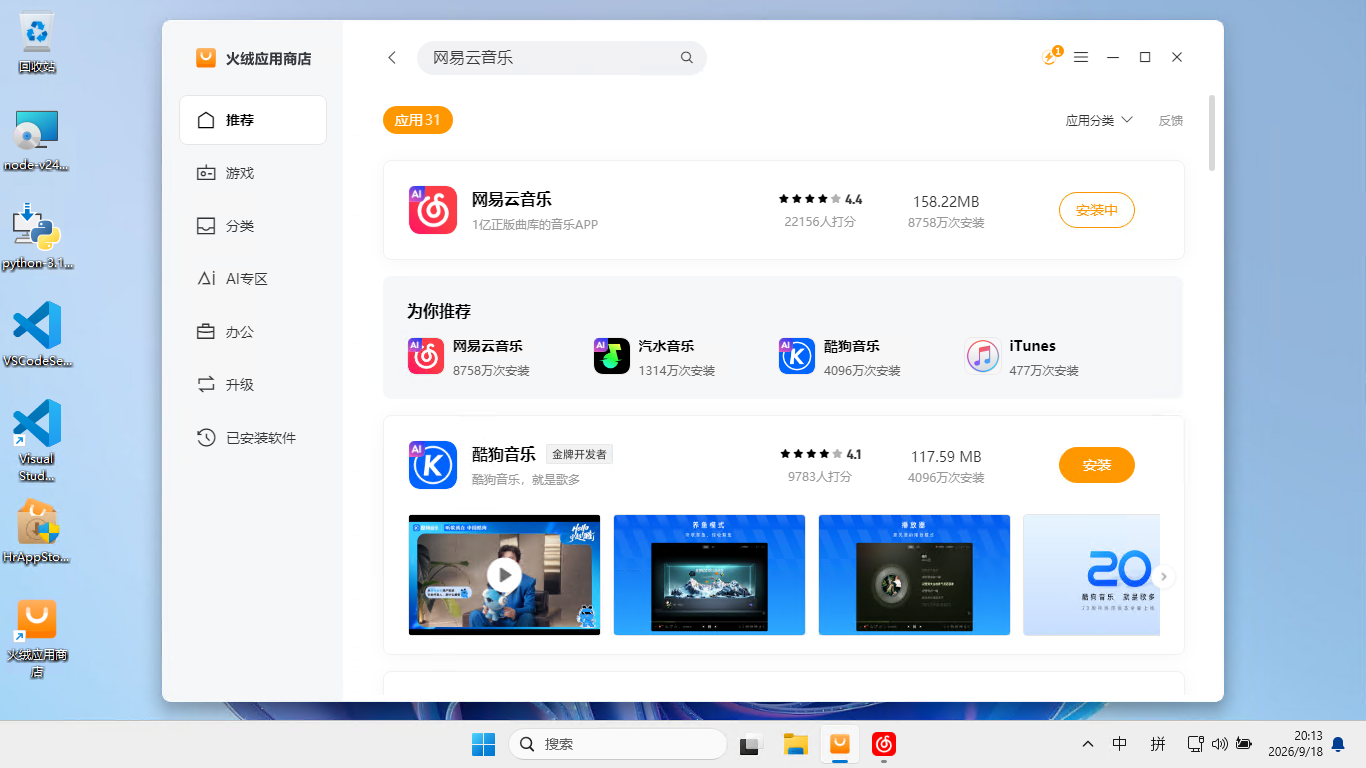Click 117.59 MB size text
Image resolution: width=1366 pixels, height=768 pixels.
pos(946,456)
